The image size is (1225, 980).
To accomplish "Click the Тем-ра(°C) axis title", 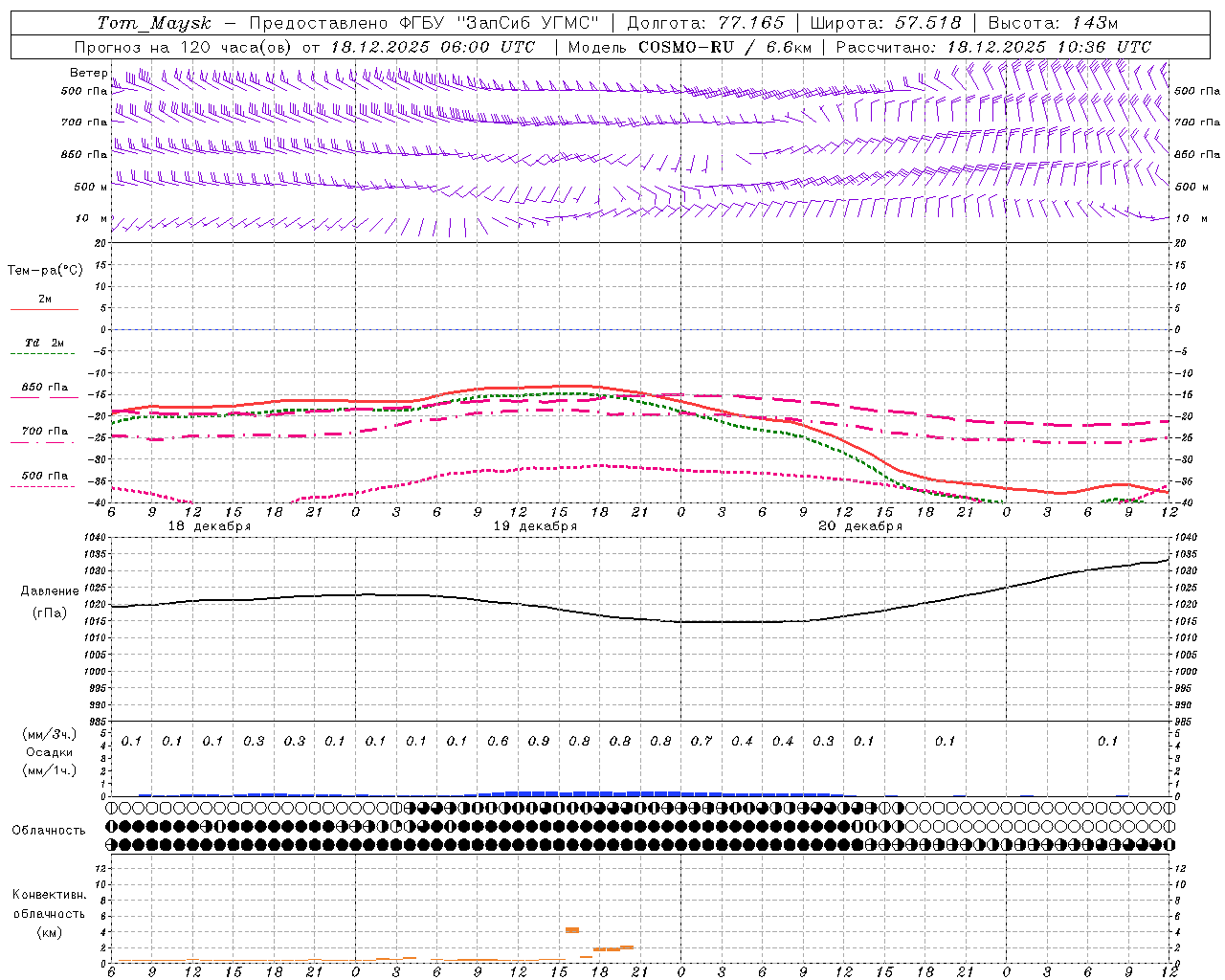I will [x=45, y=271].
